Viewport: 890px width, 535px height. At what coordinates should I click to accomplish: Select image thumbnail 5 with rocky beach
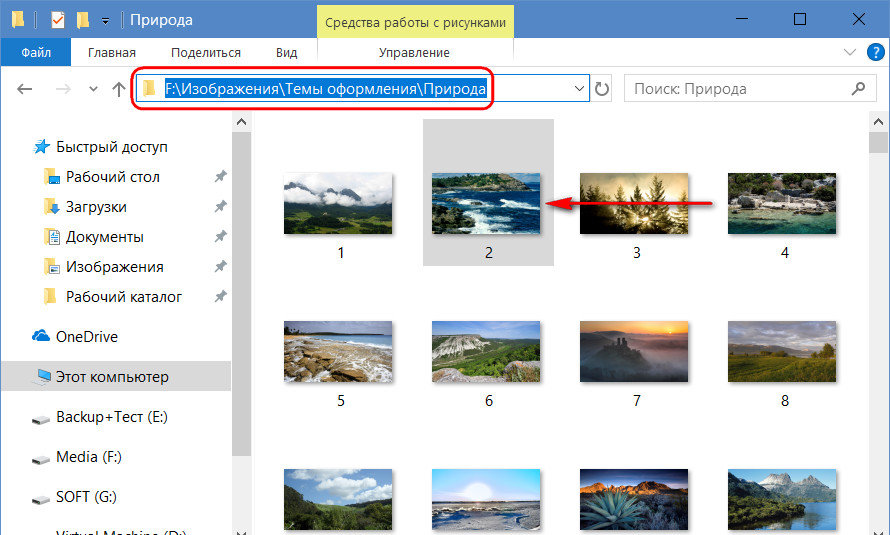coord(338,351)
